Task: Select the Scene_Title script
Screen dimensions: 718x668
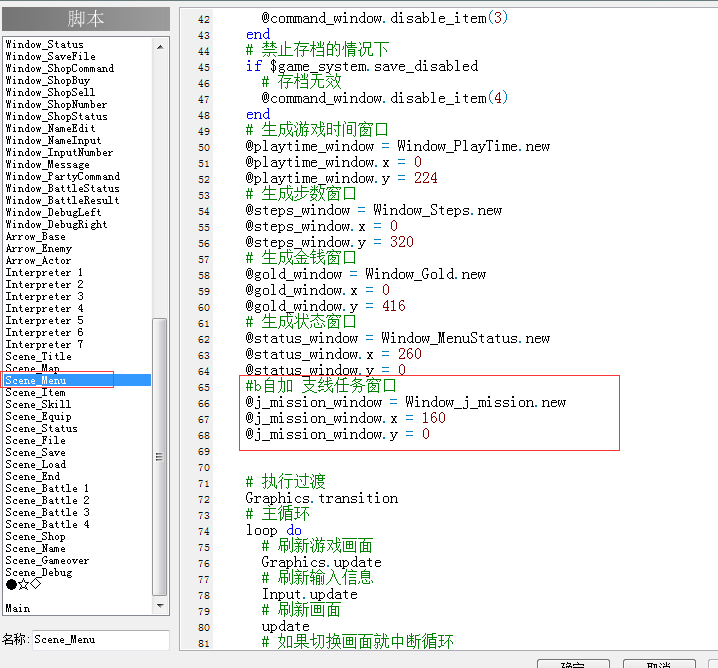Action: click(x=38, y=356)
